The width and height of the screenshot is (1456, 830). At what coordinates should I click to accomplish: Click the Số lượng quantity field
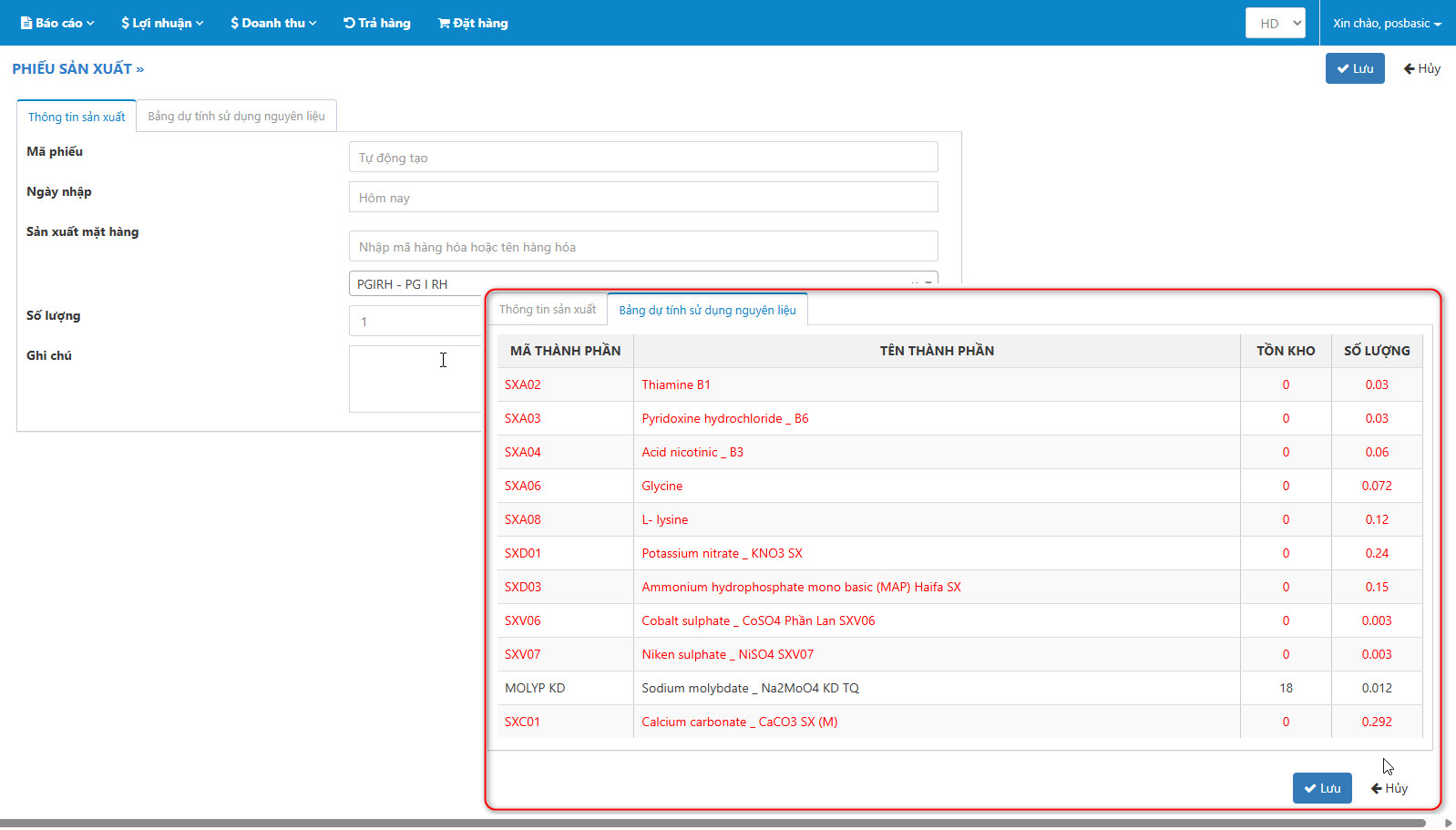415,321
